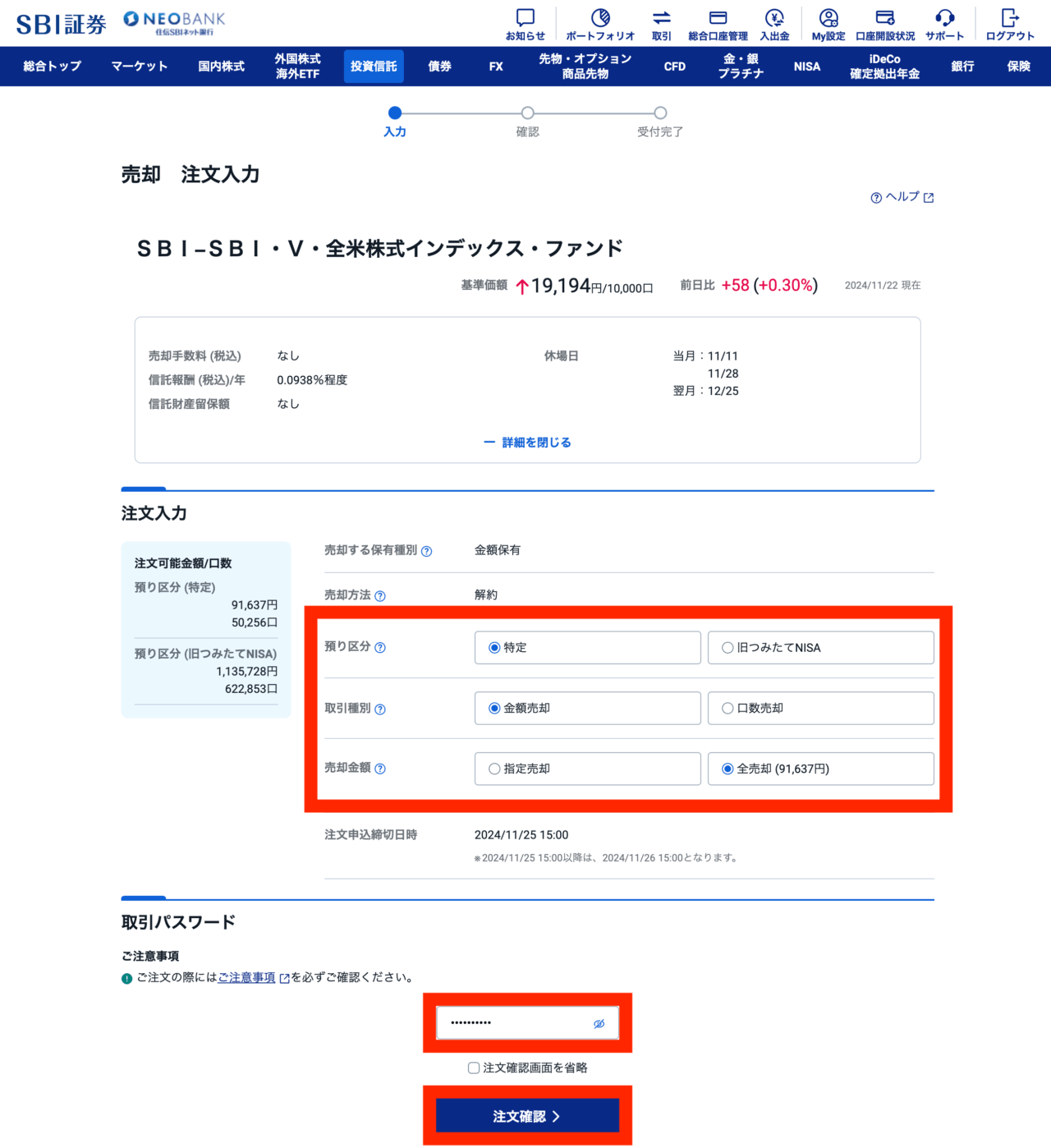Open 先物・オプション 商品先物 menu

click(x=585, y=67)
